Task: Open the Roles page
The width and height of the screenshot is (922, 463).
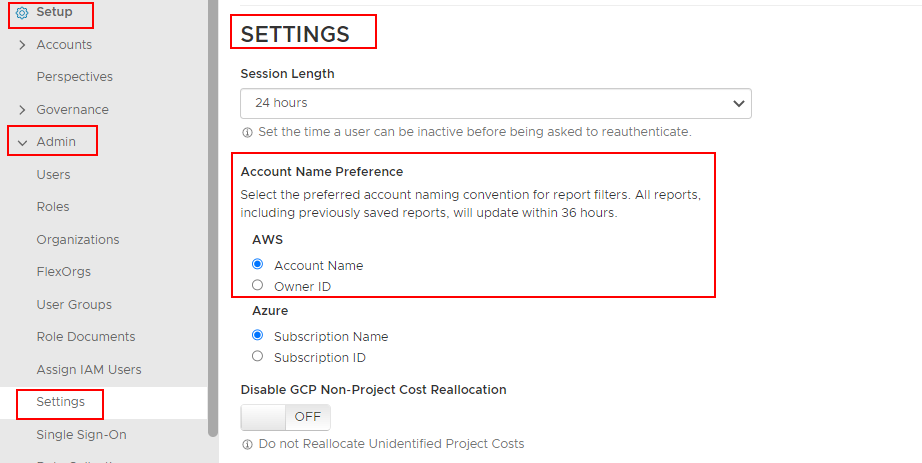Action: point(53,207)
